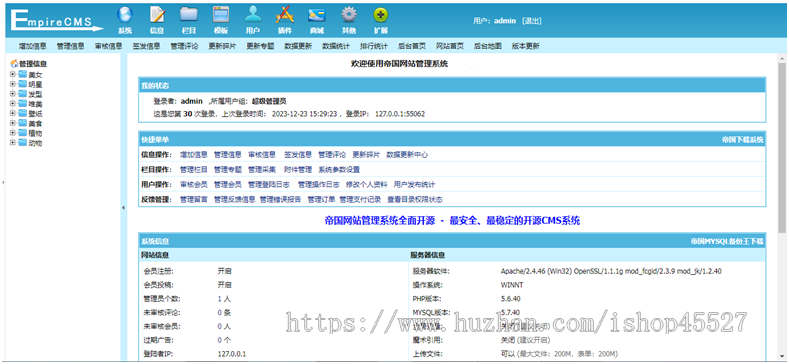Open 管理错误报告 in quick menu
Screen dimensions: 789x364
(x=280, y=199)
